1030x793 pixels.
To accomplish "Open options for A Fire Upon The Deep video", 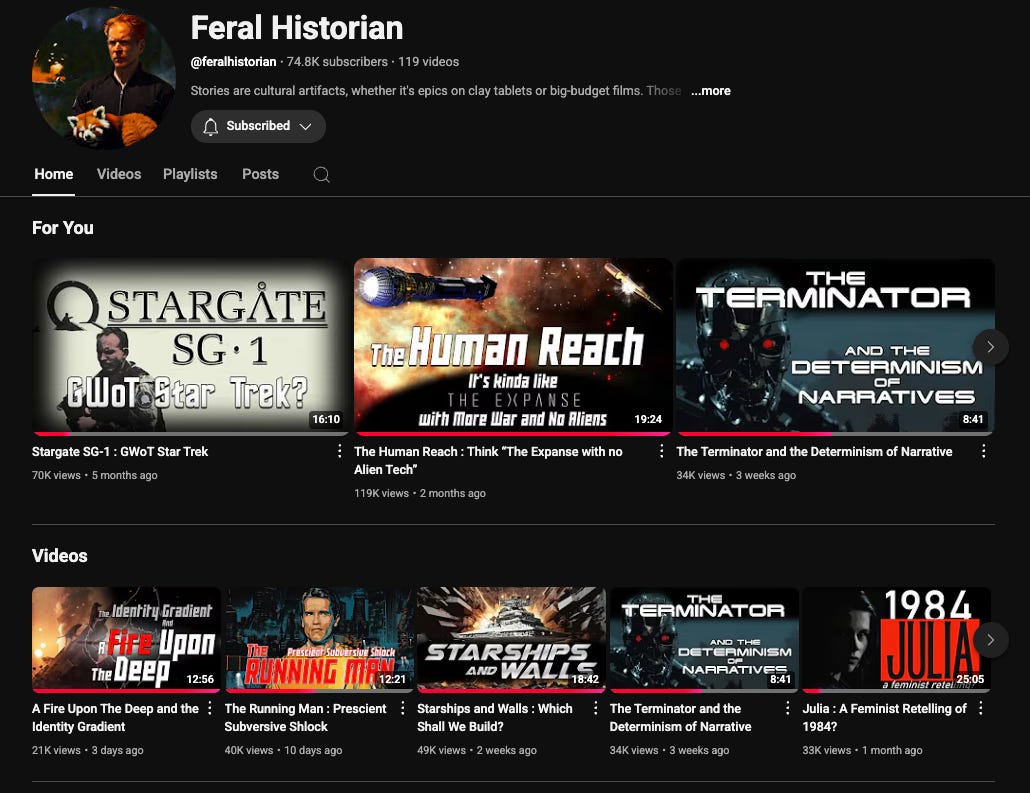I will tap(210, 708).
